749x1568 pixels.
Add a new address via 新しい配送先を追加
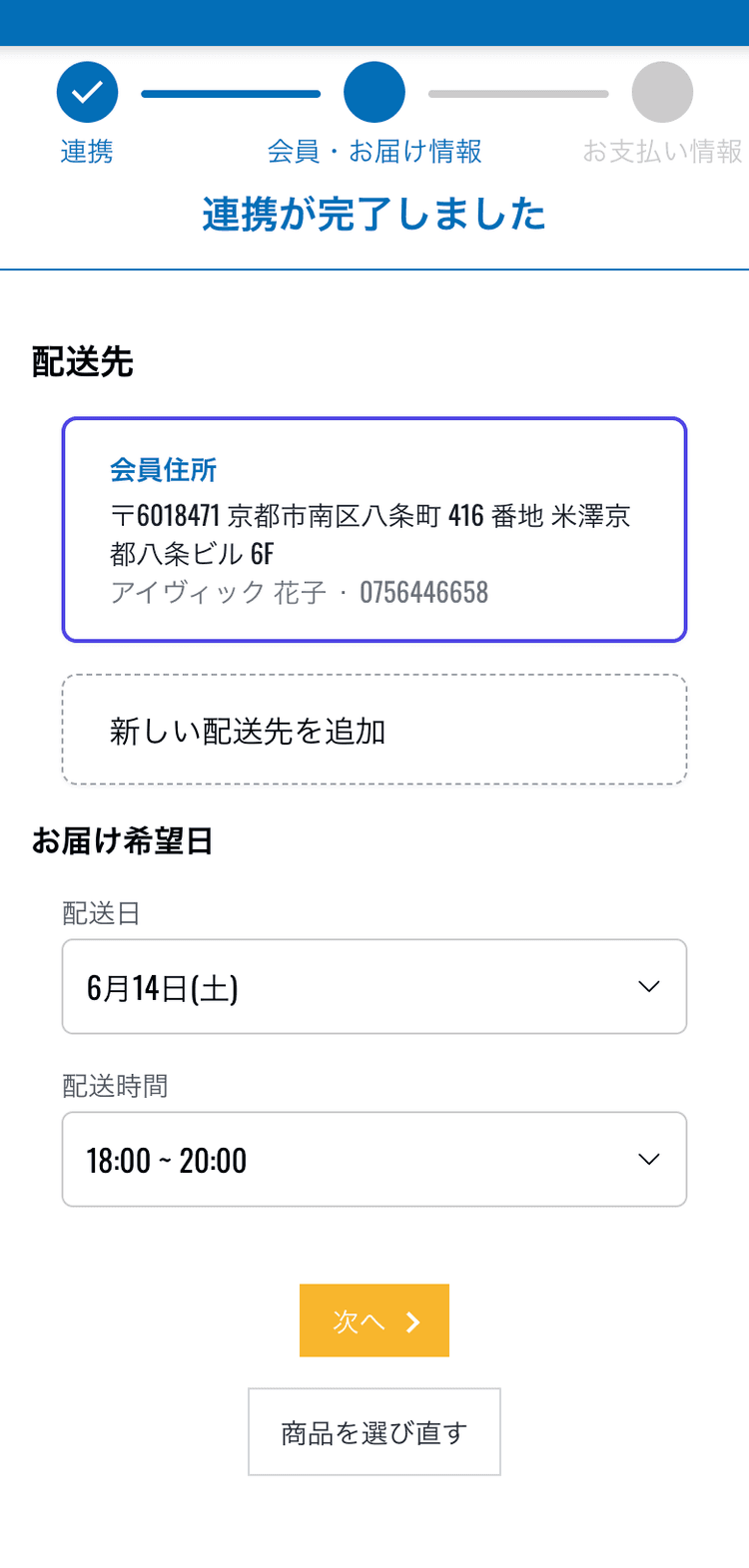pos(374,731)
